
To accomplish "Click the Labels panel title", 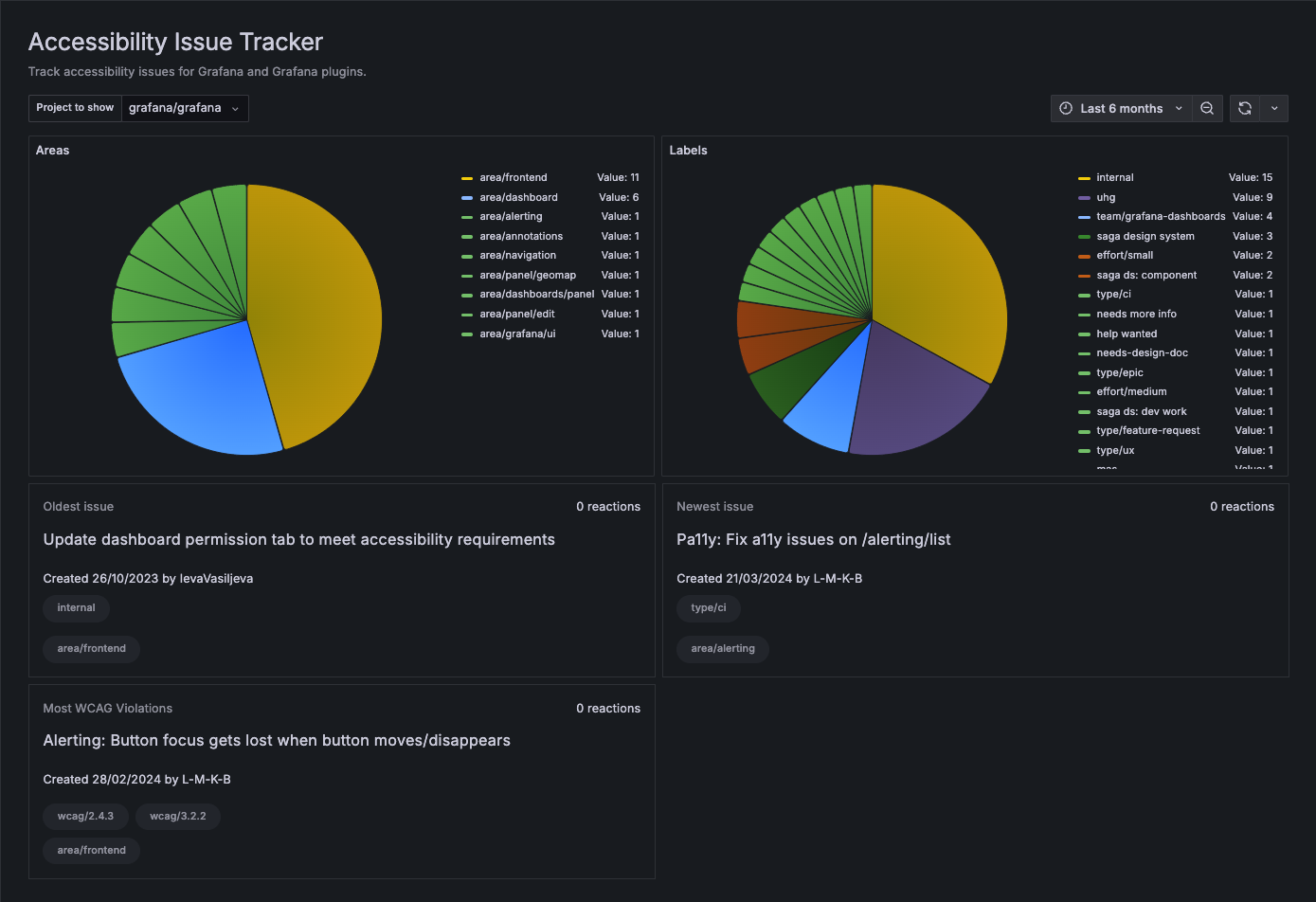I will tap(688, 151).
